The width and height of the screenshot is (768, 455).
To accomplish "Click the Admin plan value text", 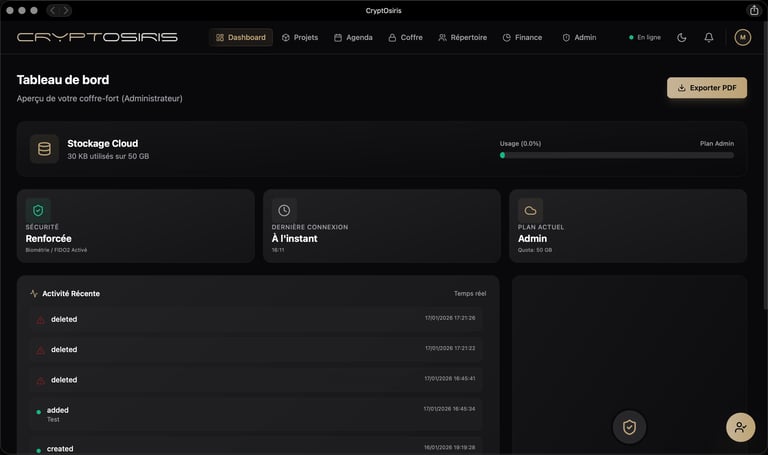I will [x=532, y=239].
